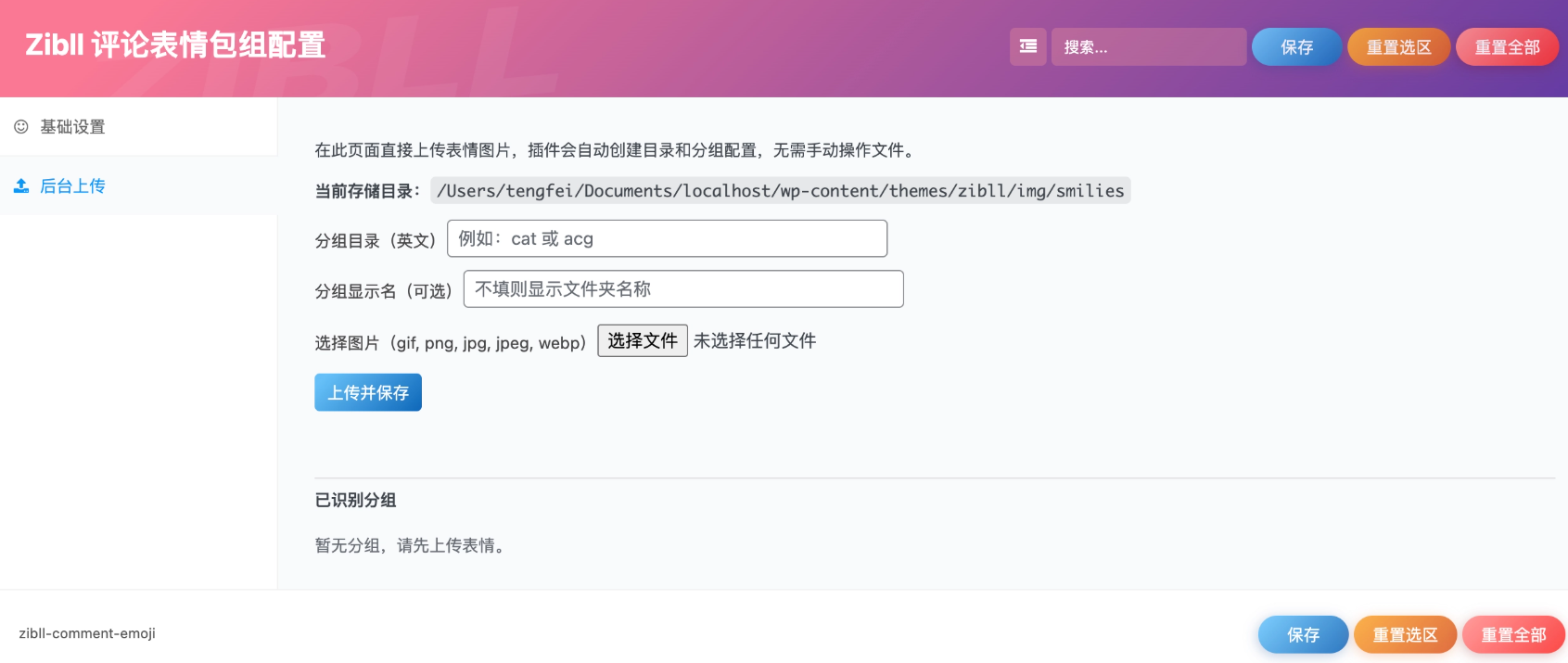The height and width of the screenshot is (663, 1568).
Task: Click the top orange 重置选区 button
Action: point(1398,47)
